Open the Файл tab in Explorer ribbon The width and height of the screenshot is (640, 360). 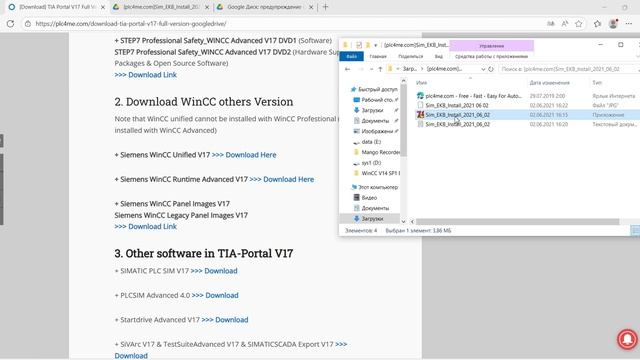pos(351,56)
